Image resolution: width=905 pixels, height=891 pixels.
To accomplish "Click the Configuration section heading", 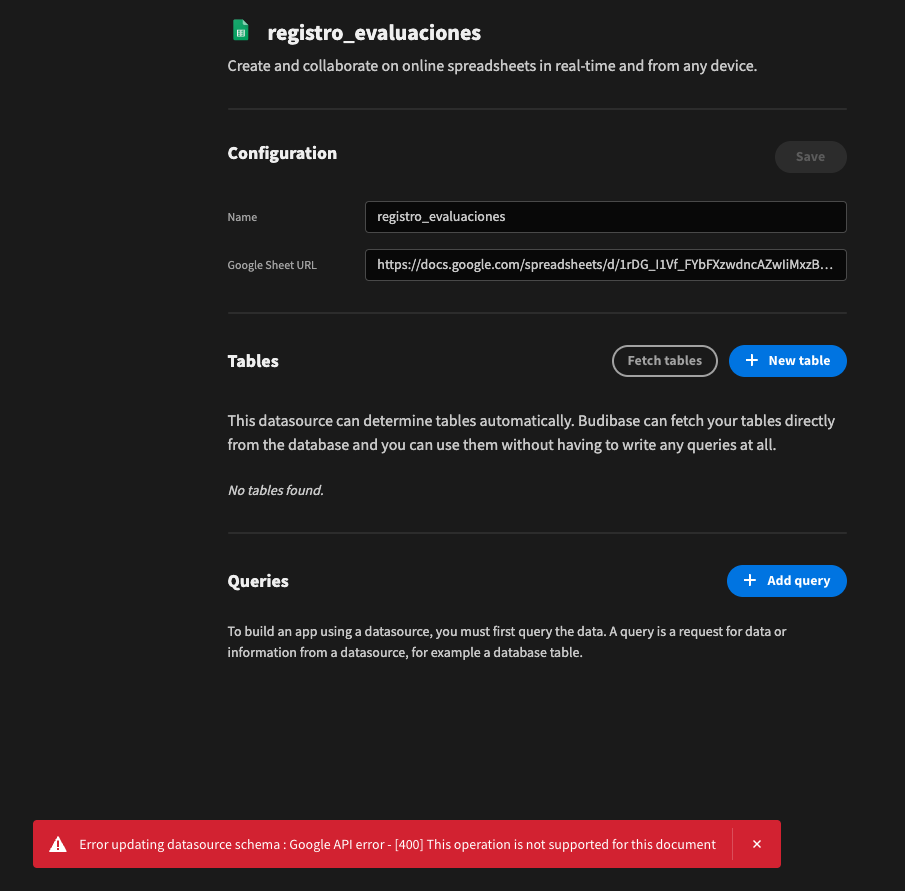I will coord(281,154).
